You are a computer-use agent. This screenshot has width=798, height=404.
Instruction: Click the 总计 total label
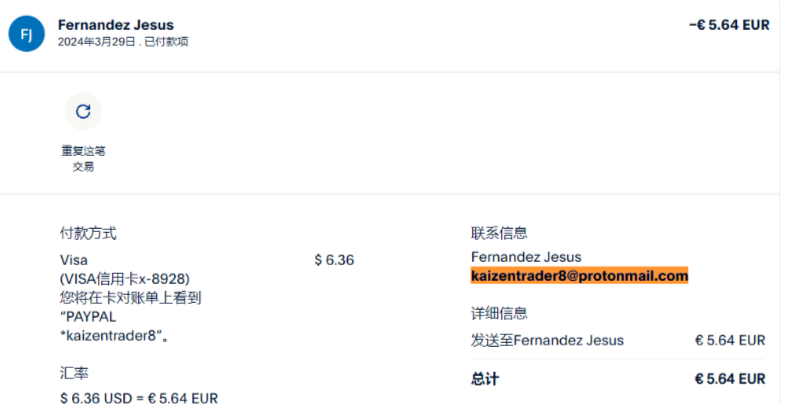point(485,379)
